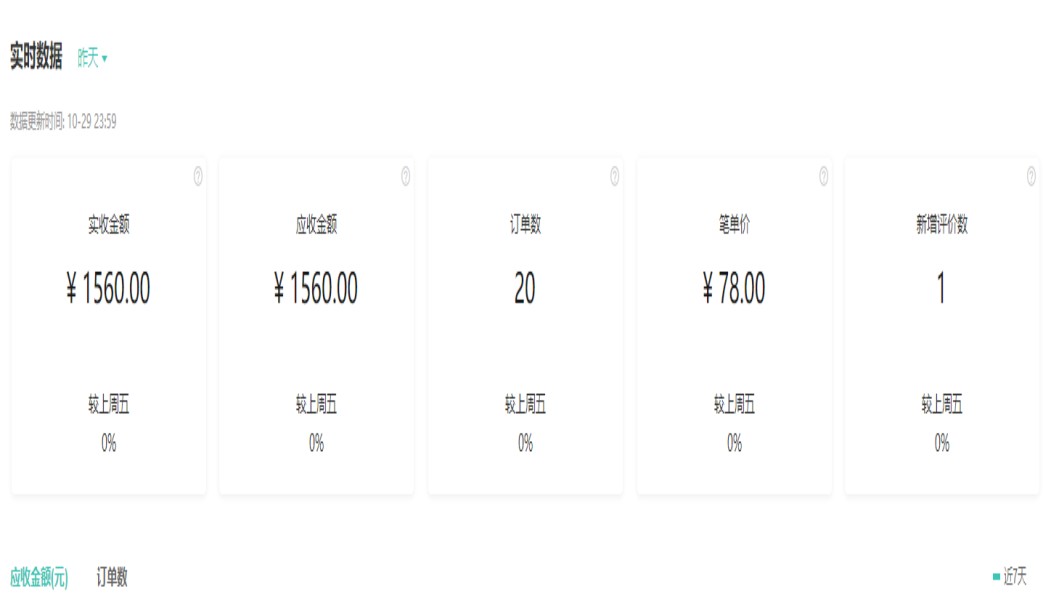Toggle the 近7天 legend label
The width and height of the screenshot is (1043, 605).
pos(1015,577)
